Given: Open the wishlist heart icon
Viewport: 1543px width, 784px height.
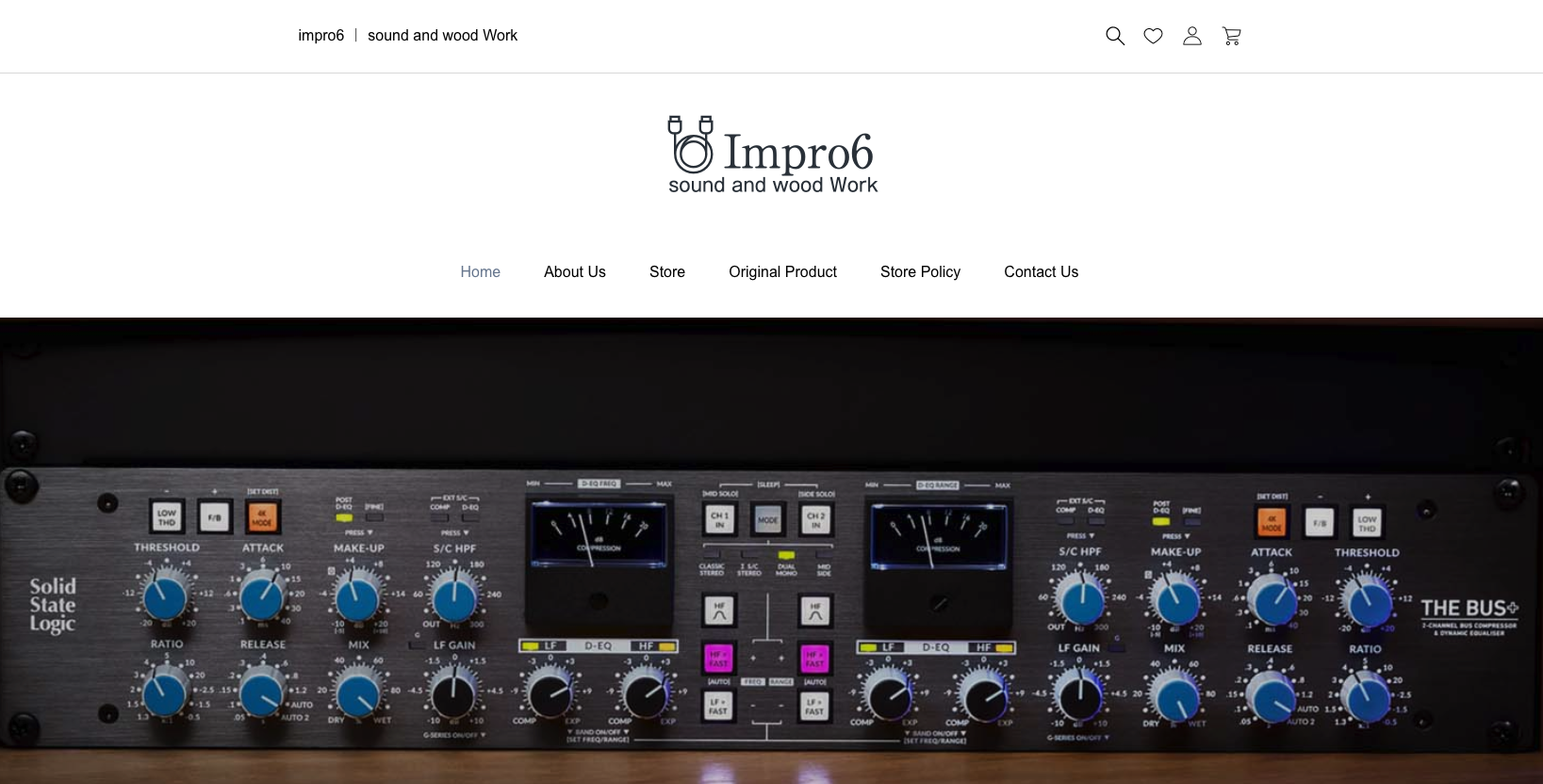Looking at the screenshot, I should tap(1153, 36).
